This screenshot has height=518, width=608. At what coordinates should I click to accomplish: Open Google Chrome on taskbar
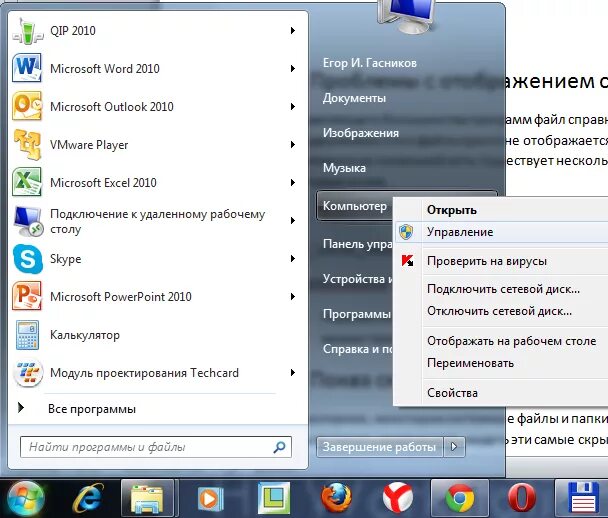(460, 498)
